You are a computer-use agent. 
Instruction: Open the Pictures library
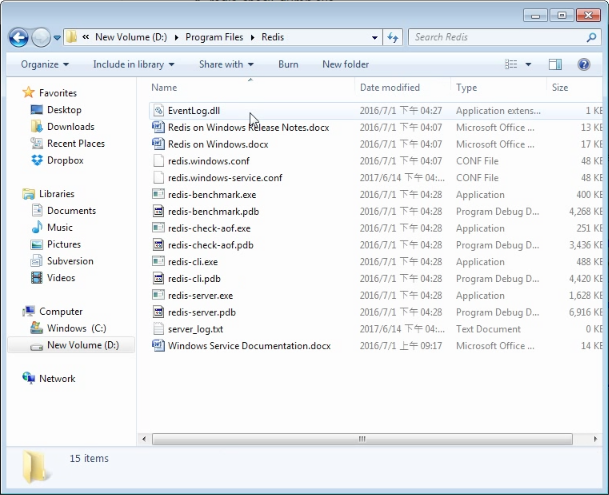point(64,244)
